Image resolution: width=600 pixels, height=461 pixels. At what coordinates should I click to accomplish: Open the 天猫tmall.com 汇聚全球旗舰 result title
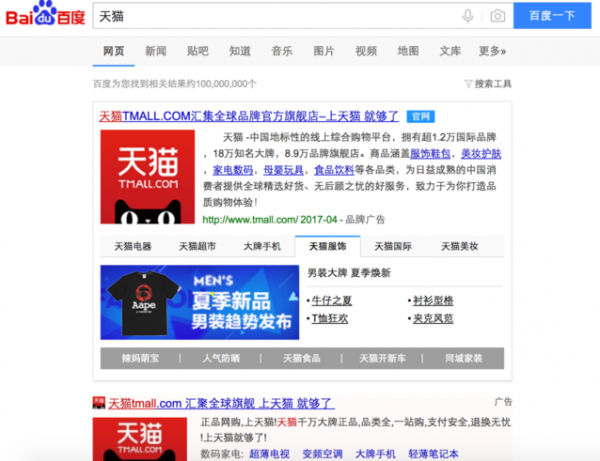tap(222, 403)
